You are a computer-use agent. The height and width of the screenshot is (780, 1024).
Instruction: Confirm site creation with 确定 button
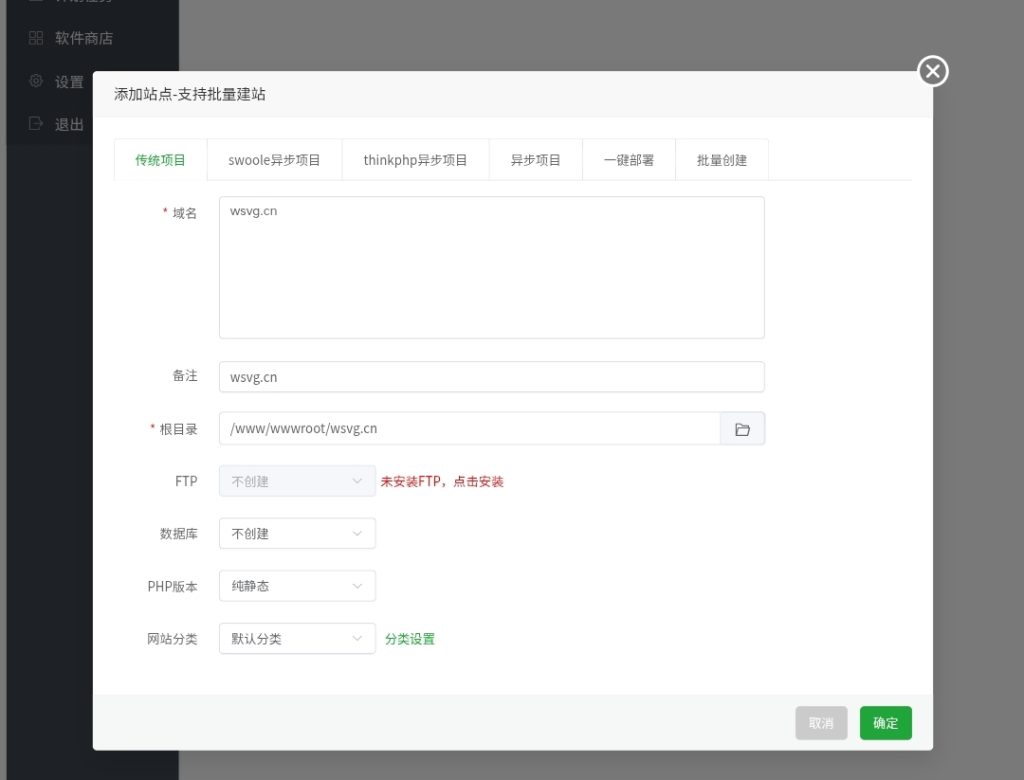pos(885,722)
